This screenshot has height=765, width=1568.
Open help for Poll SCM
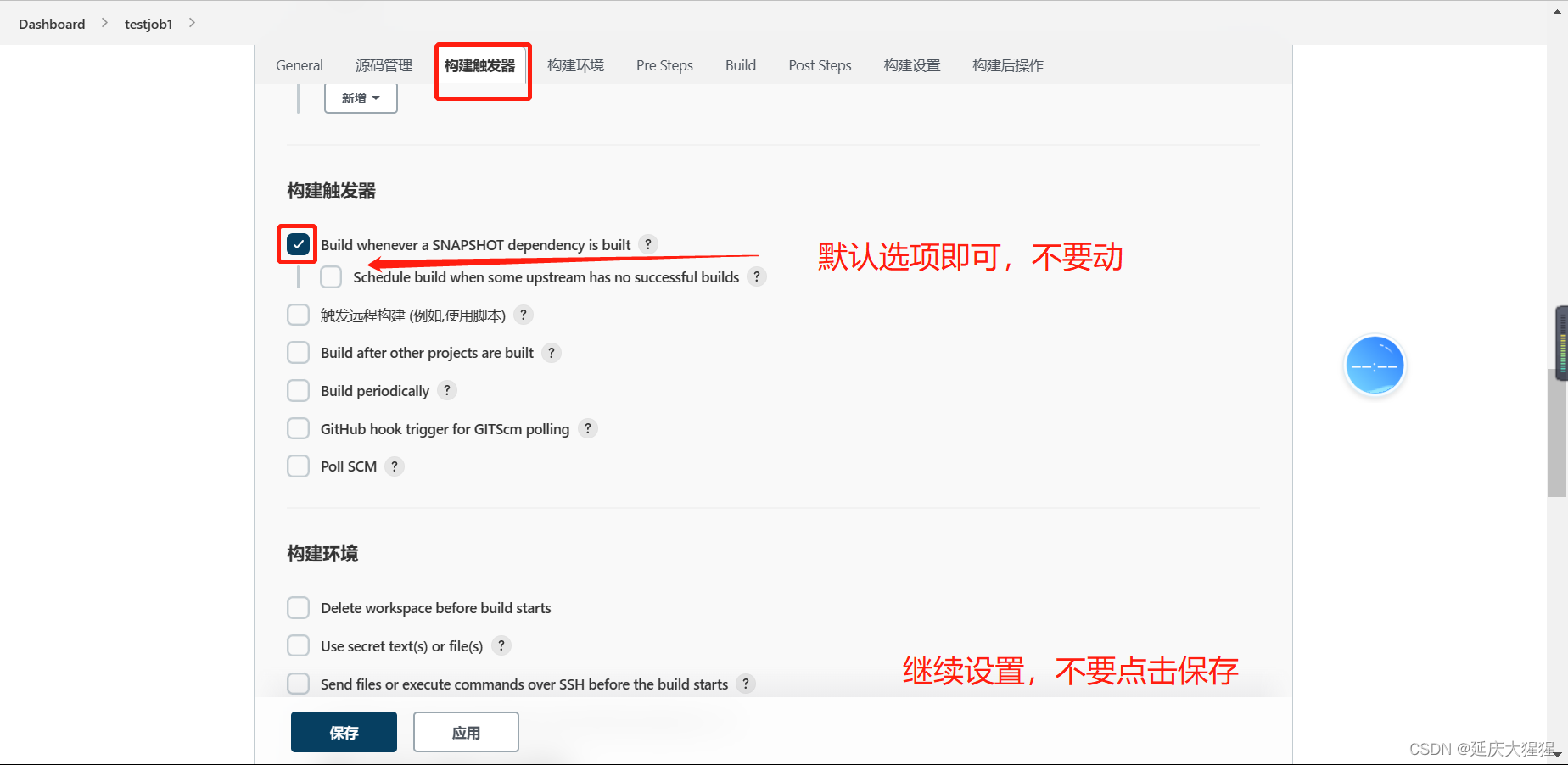pyautogui.click(x=394, y=466)
